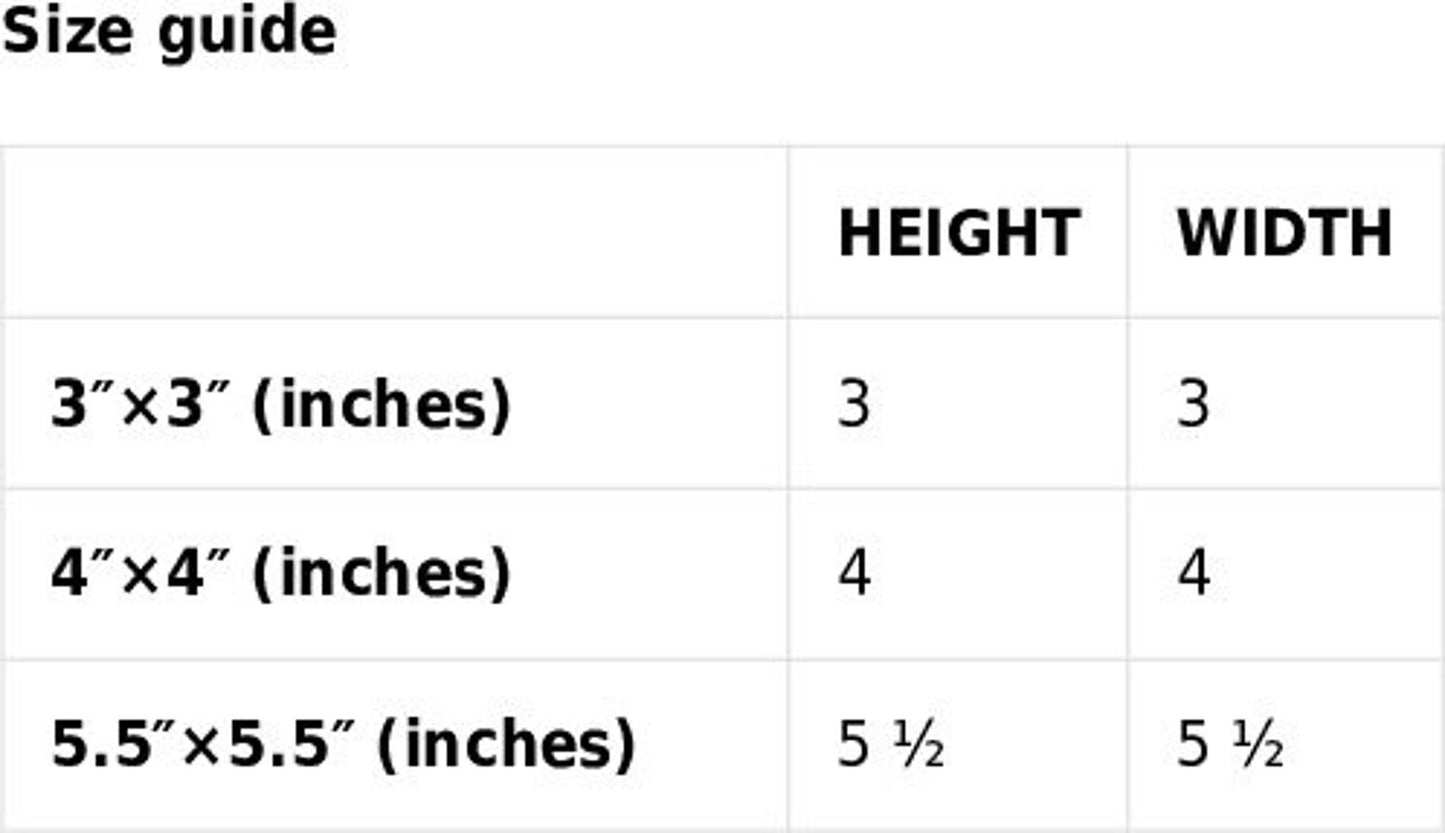The image size is (1445, 833).
Task: Click the height value 4 cell
Action: click(x=854, y=574)
